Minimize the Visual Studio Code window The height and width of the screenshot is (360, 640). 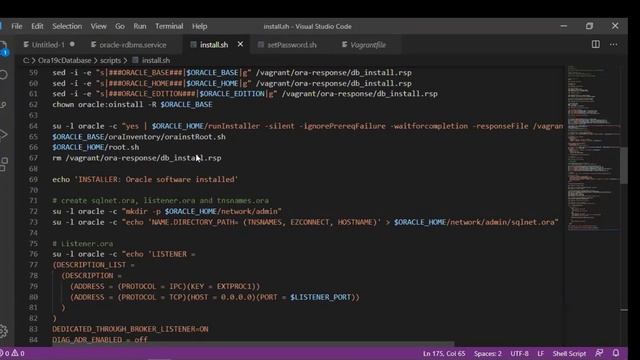(x=564, y=26)
